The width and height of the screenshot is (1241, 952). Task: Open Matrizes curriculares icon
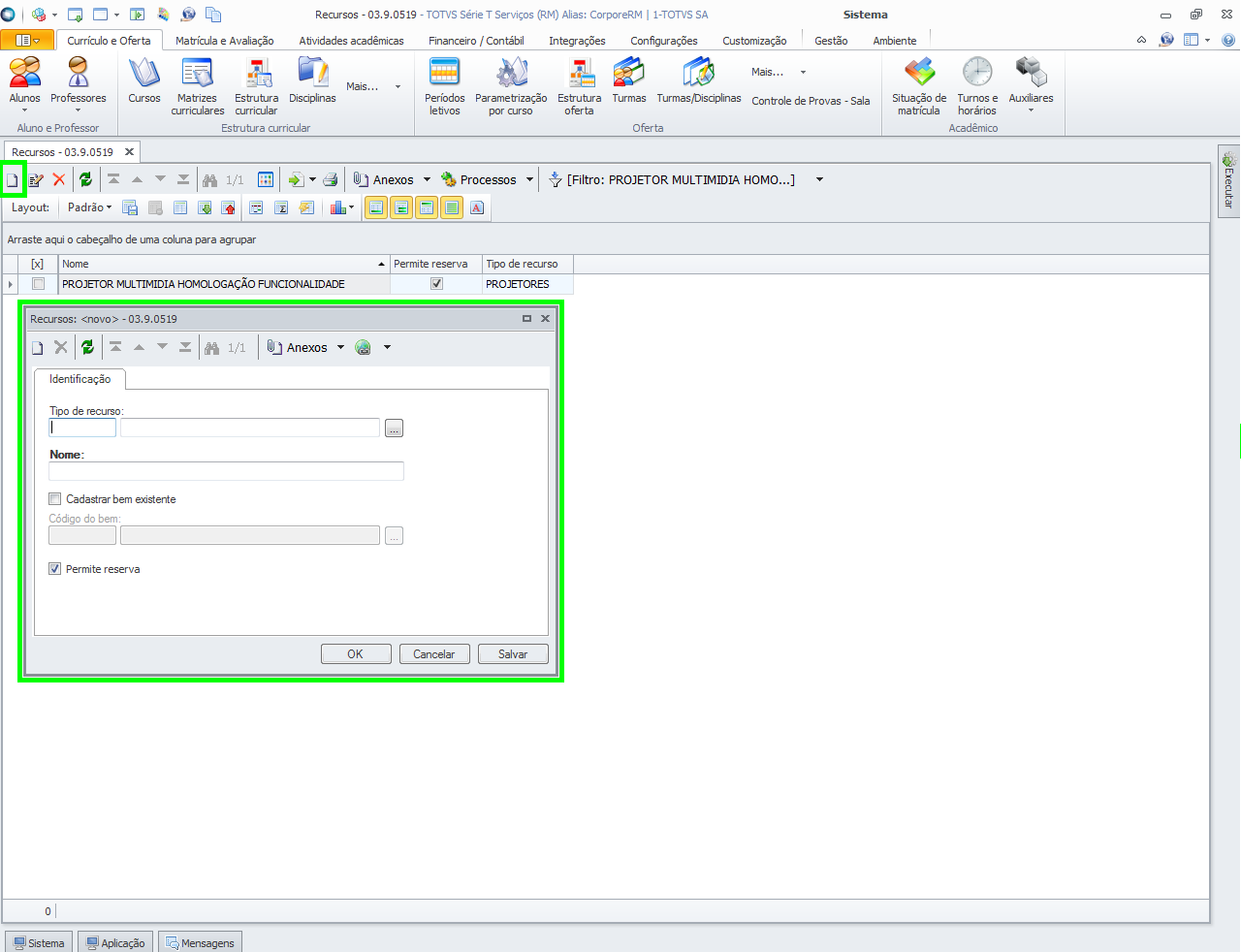(x=198, y=86)
